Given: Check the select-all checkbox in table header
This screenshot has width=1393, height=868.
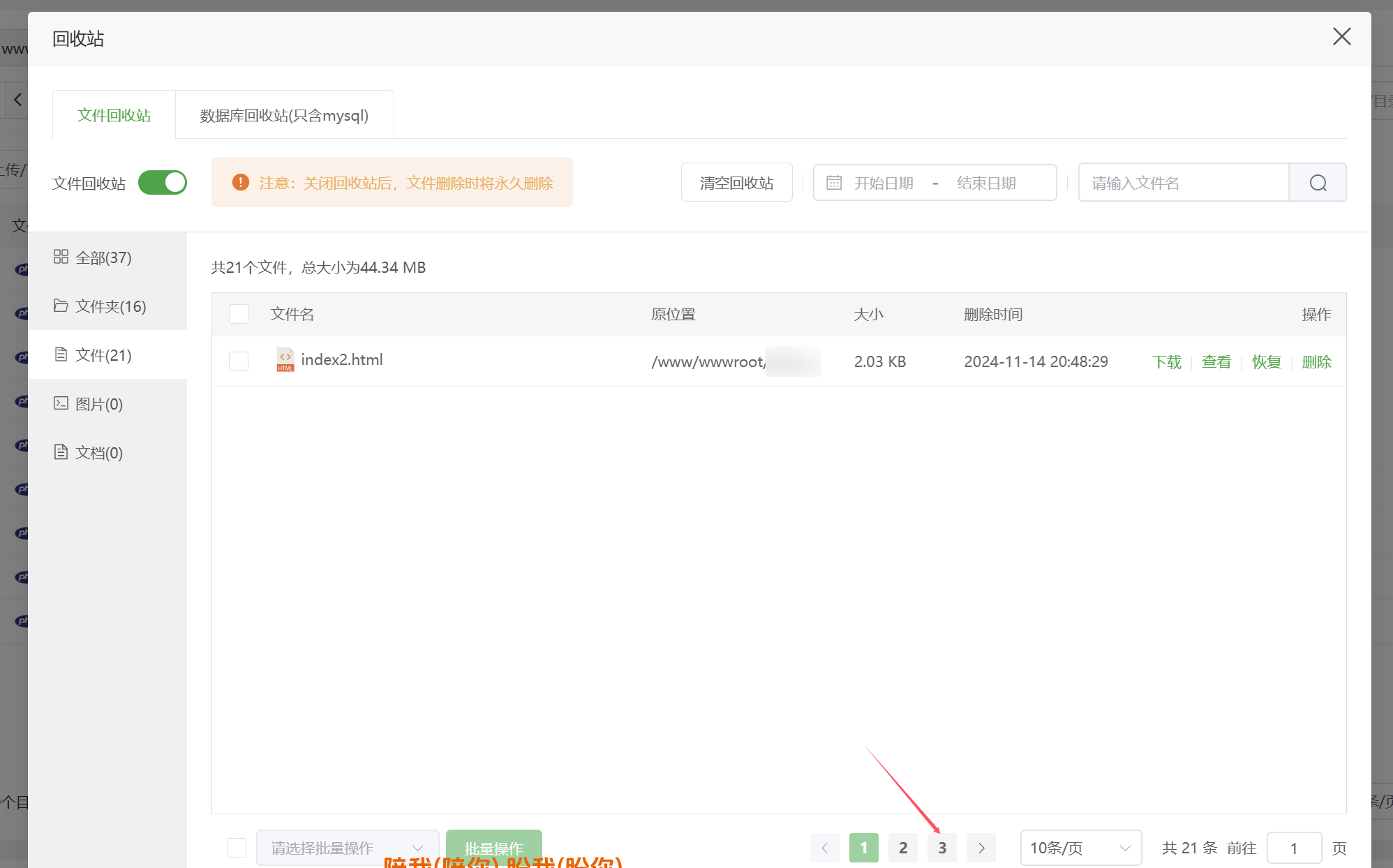Looking at the screenshot, I should tap(239, 314).
